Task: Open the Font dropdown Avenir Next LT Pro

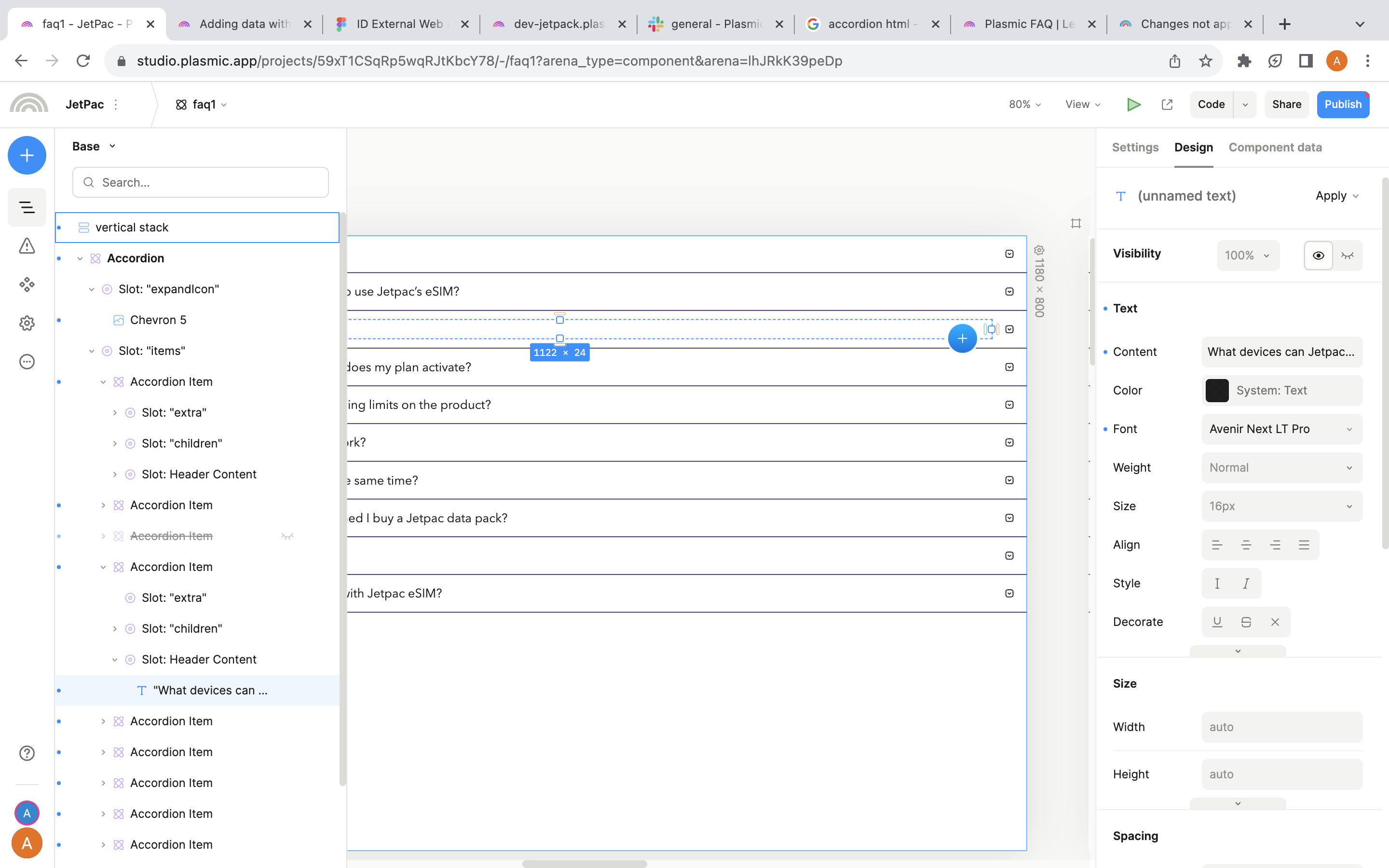Action: click(x=1281, y=429)
